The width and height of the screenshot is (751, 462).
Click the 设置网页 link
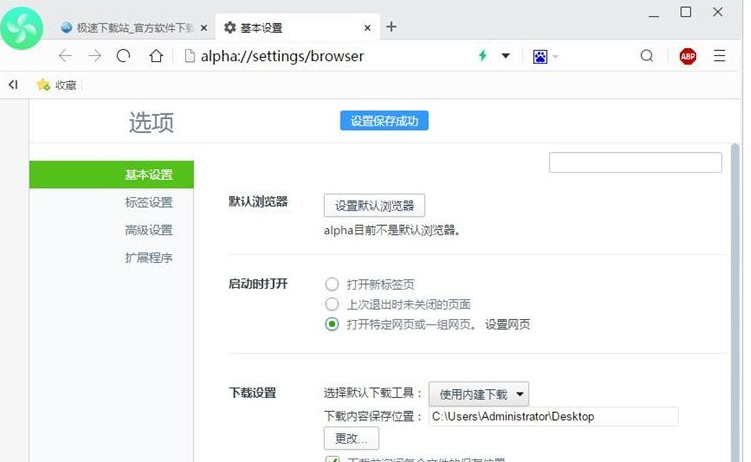click(x=507, y=325)
